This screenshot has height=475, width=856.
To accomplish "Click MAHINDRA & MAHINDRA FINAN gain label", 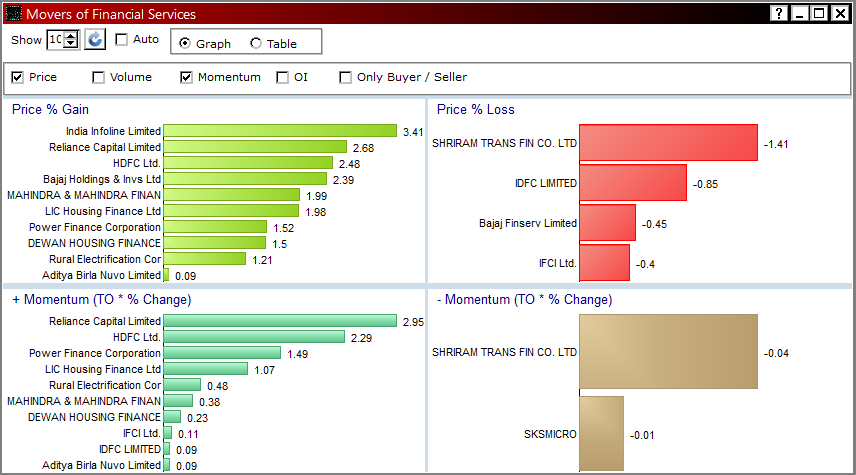I will (84, 195).
